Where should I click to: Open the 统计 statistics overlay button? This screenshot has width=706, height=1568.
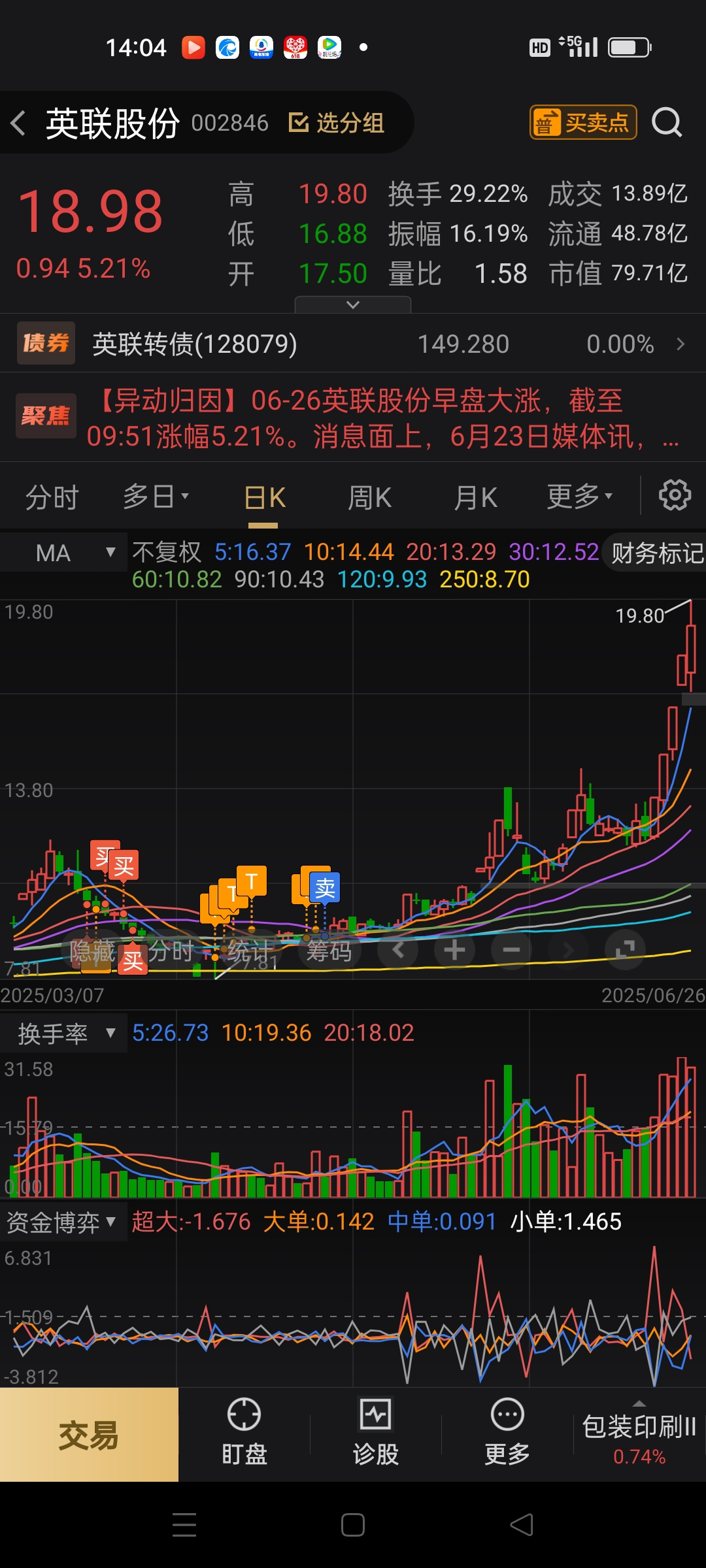point(250,951)
